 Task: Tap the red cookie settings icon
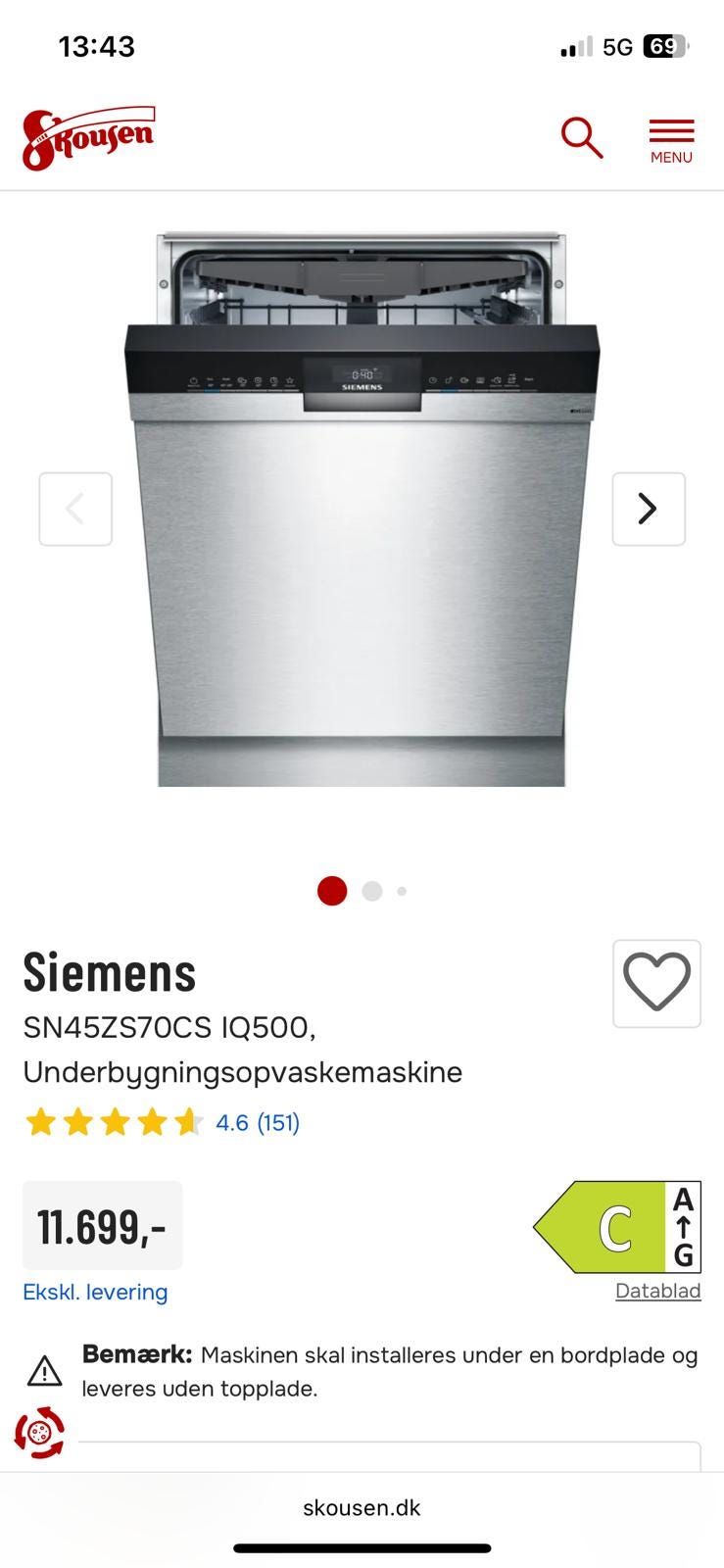39,1433
